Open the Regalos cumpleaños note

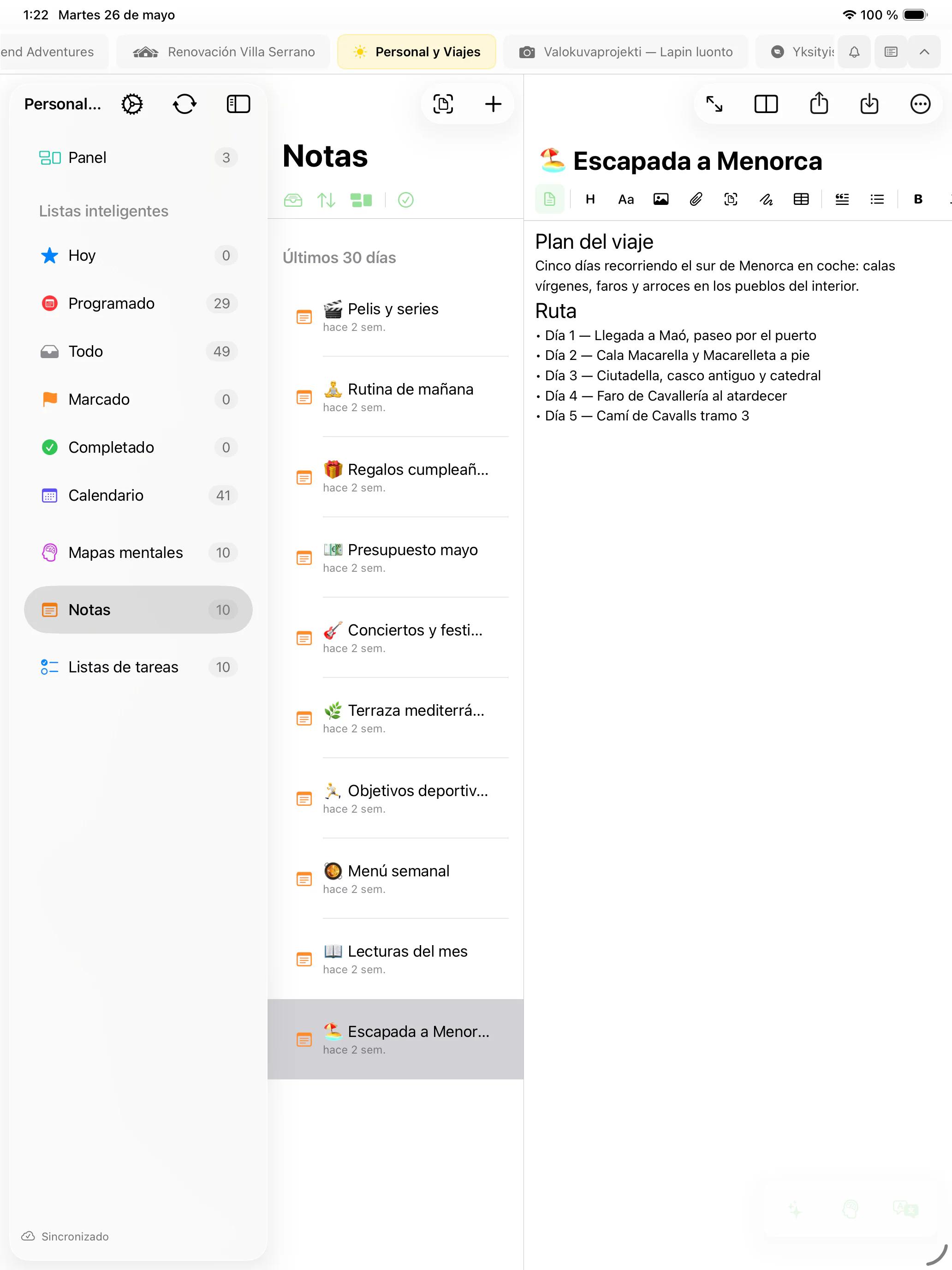395,477
